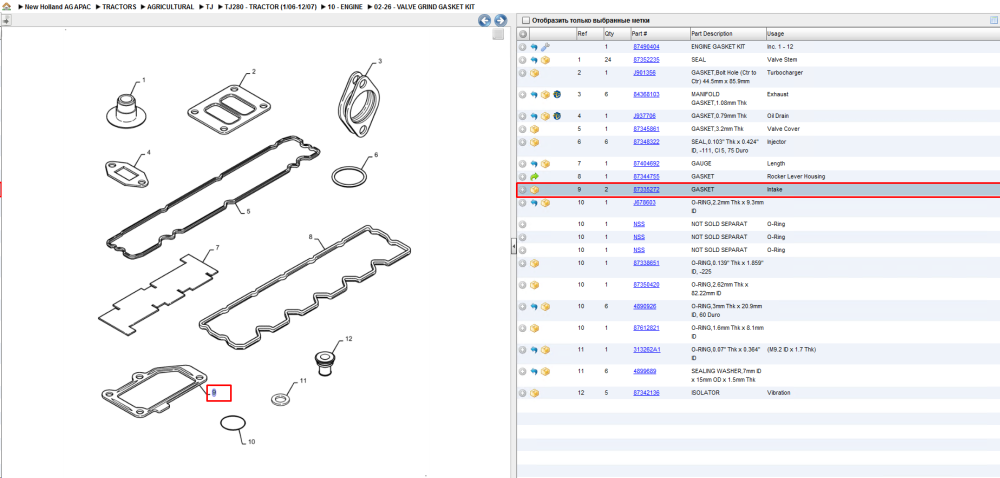
Task: Click the blue arrow icon on SEALING WASHER row
Action: click(534, 372)
